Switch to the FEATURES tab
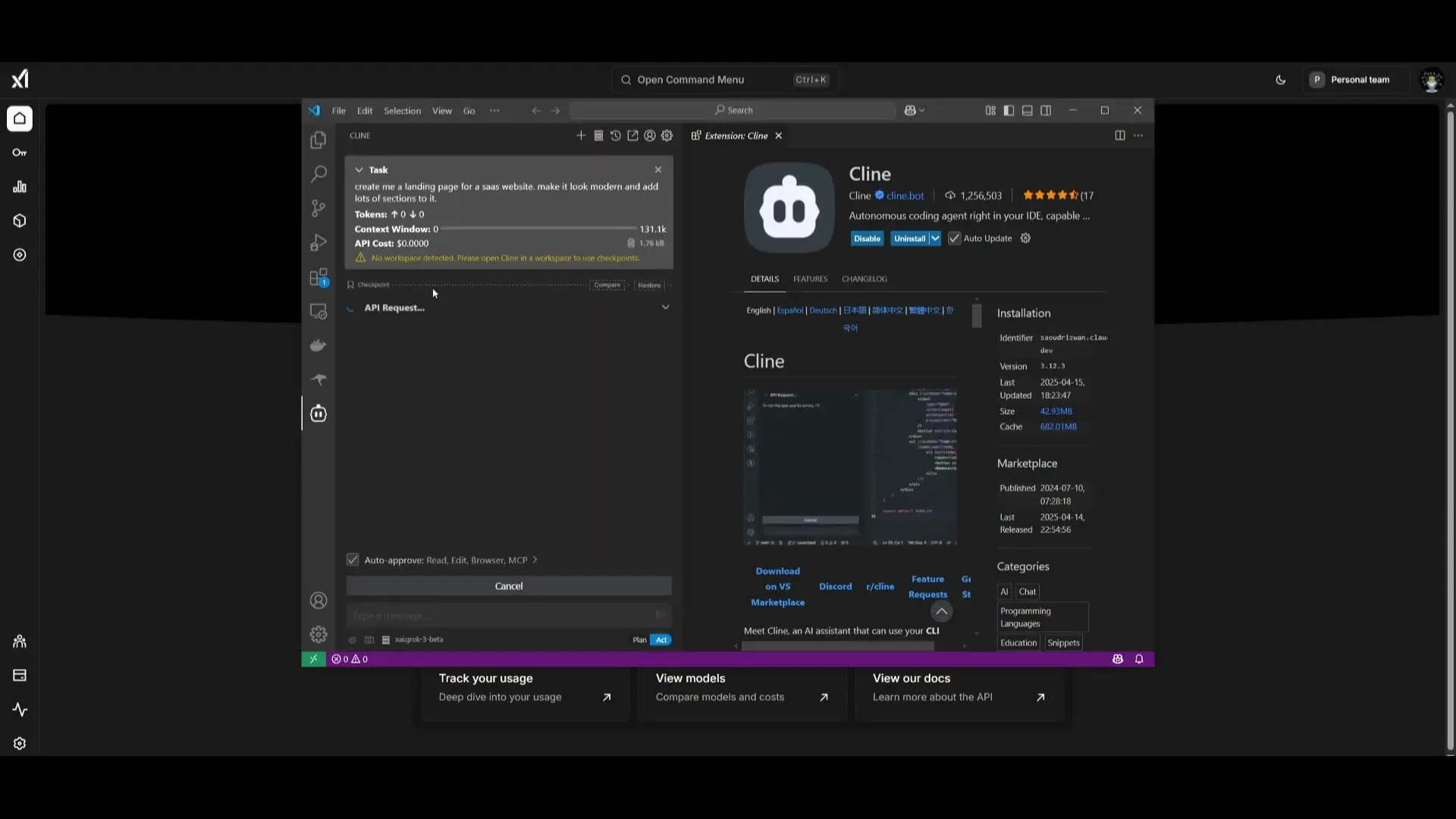 coord(810,279)
